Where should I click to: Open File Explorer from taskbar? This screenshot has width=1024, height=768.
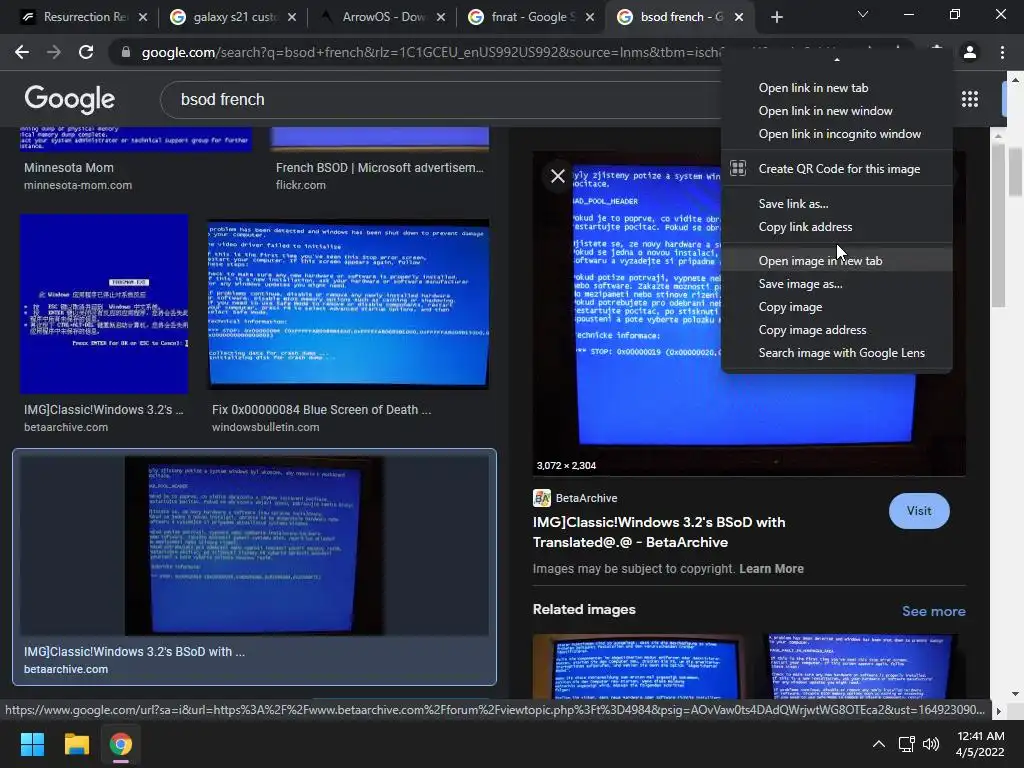tap(76, 744)
